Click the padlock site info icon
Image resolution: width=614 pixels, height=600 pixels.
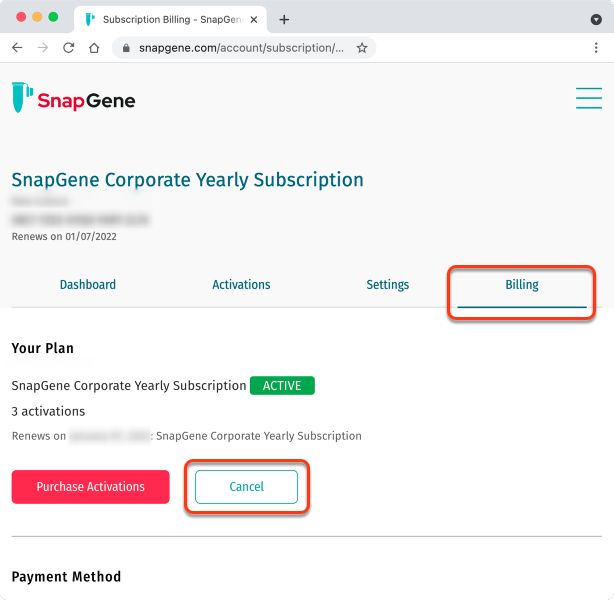coord(126,48)
